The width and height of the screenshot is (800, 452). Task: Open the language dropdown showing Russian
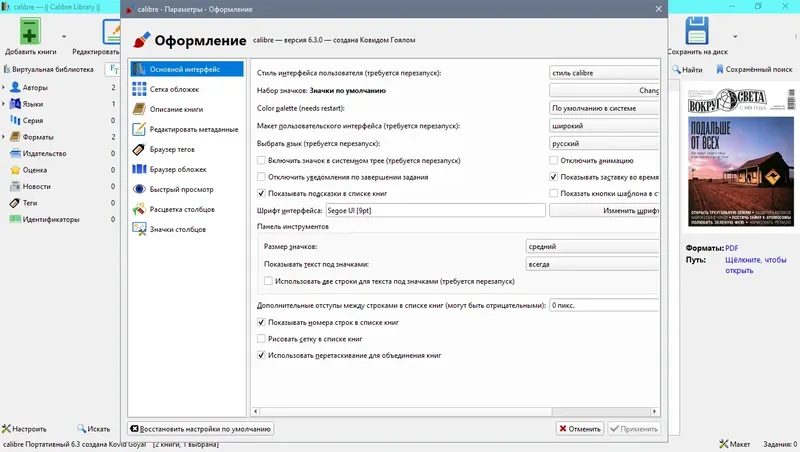pos(604,143)
